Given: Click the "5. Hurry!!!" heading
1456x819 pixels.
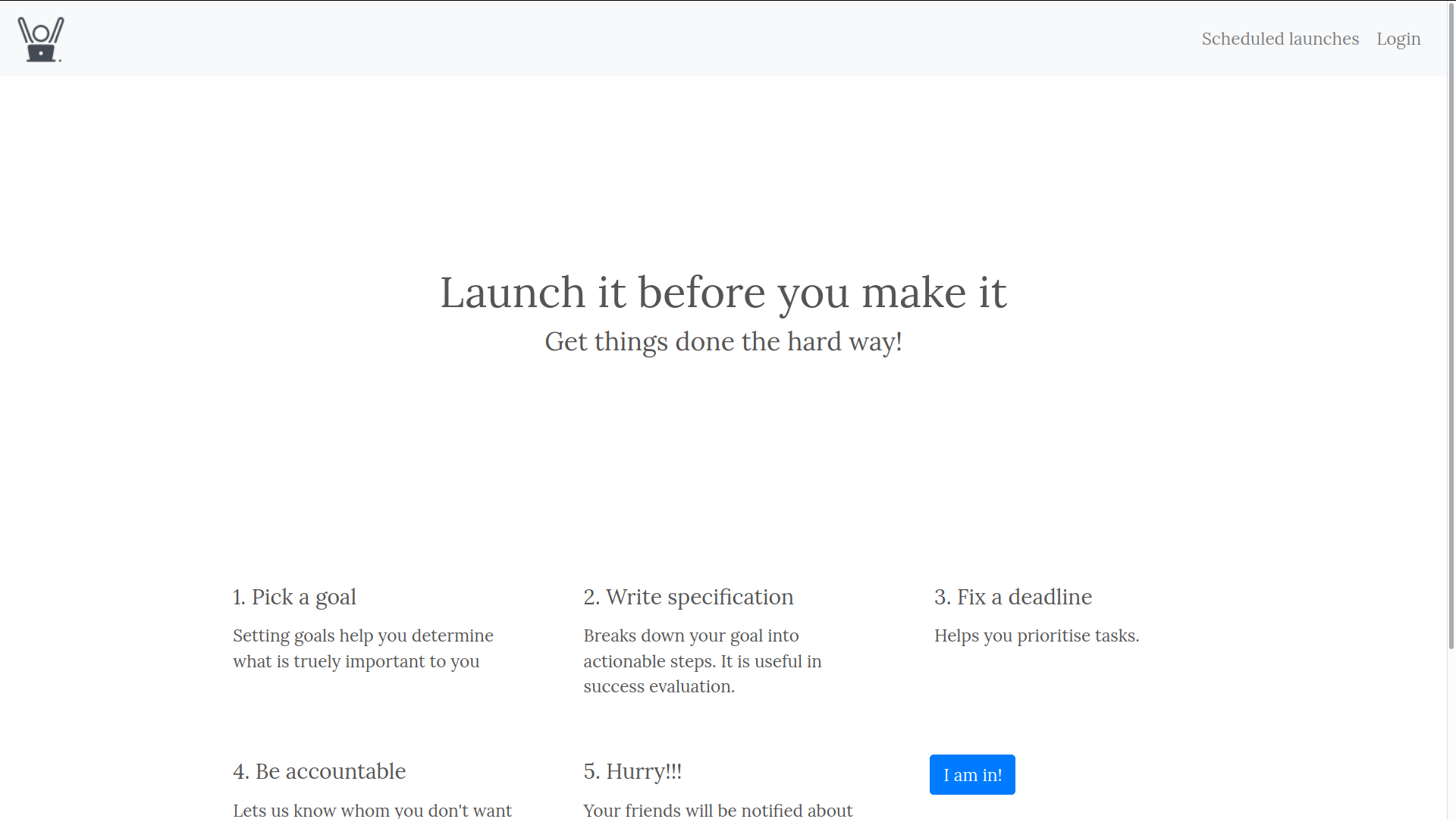Looking at the screenshot, I should click(x=632, y=772).
